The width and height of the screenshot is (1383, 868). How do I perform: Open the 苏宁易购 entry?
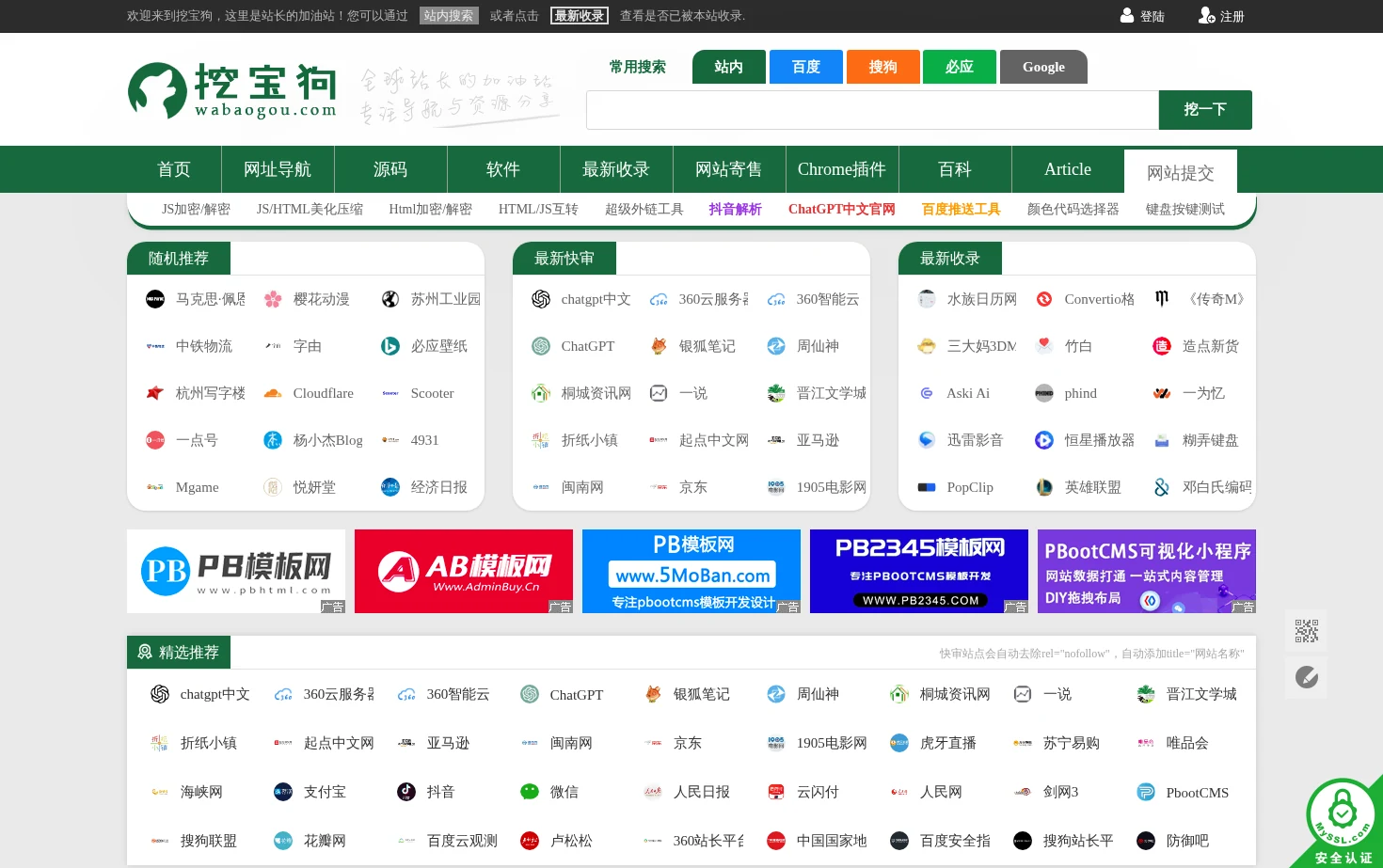[x=1057, y=743]
